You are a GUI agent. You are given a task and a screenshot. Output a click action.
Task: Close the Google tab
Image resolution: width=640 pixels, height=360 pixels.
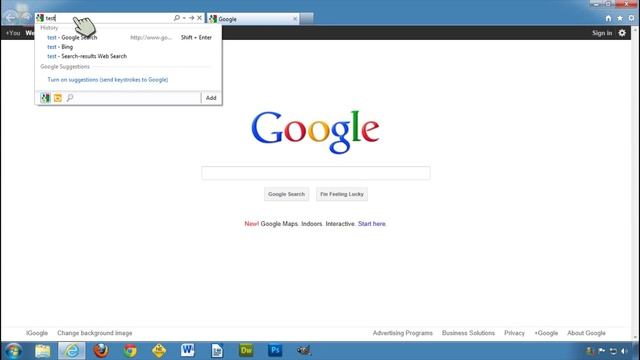pyautogui.click(x=295, y=19)
